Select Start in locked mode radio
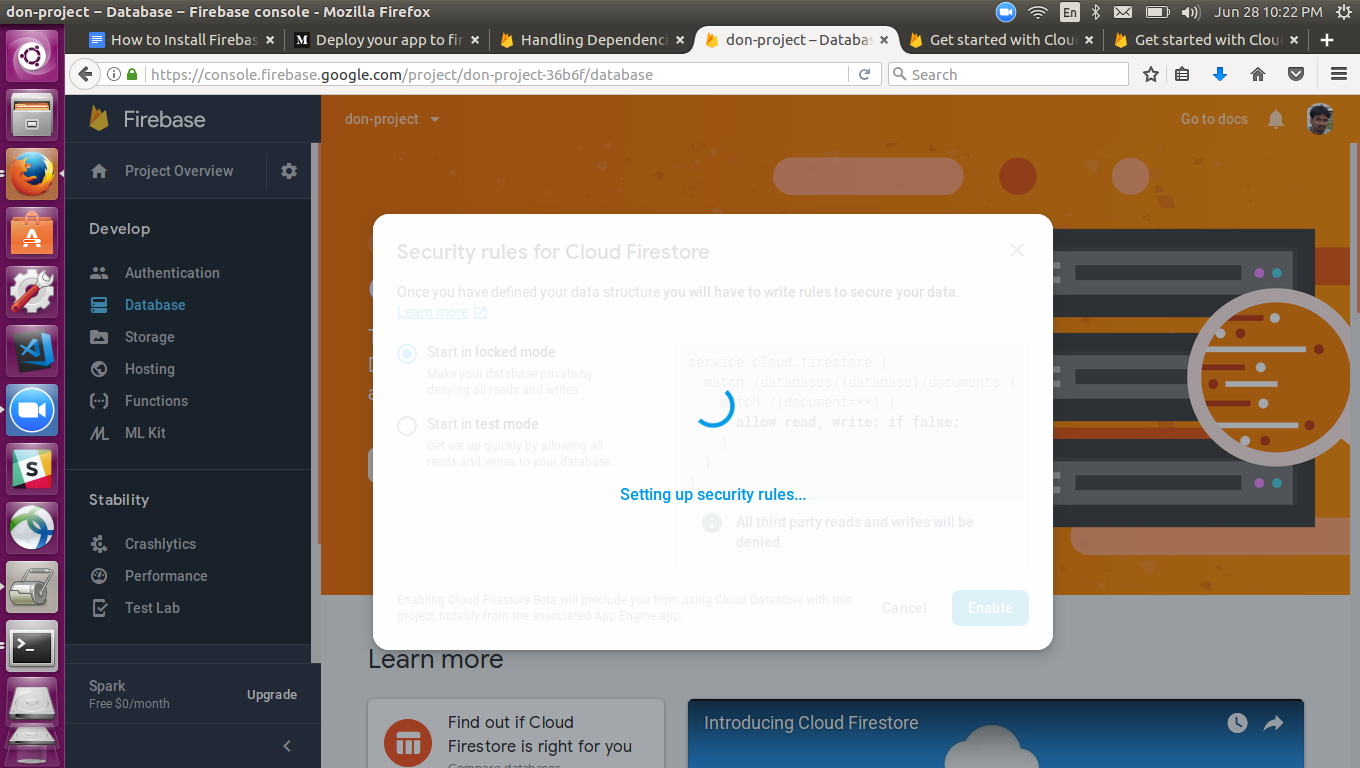Screen dimensions: 1360x768 407,353
